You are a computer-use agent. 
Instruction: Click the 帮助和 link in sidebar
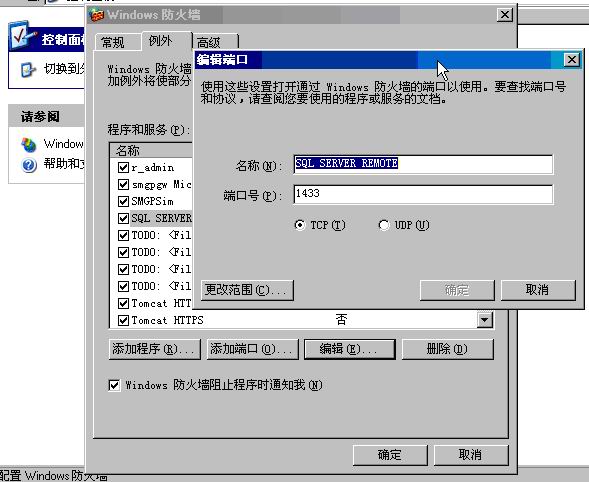pos(64,163)
